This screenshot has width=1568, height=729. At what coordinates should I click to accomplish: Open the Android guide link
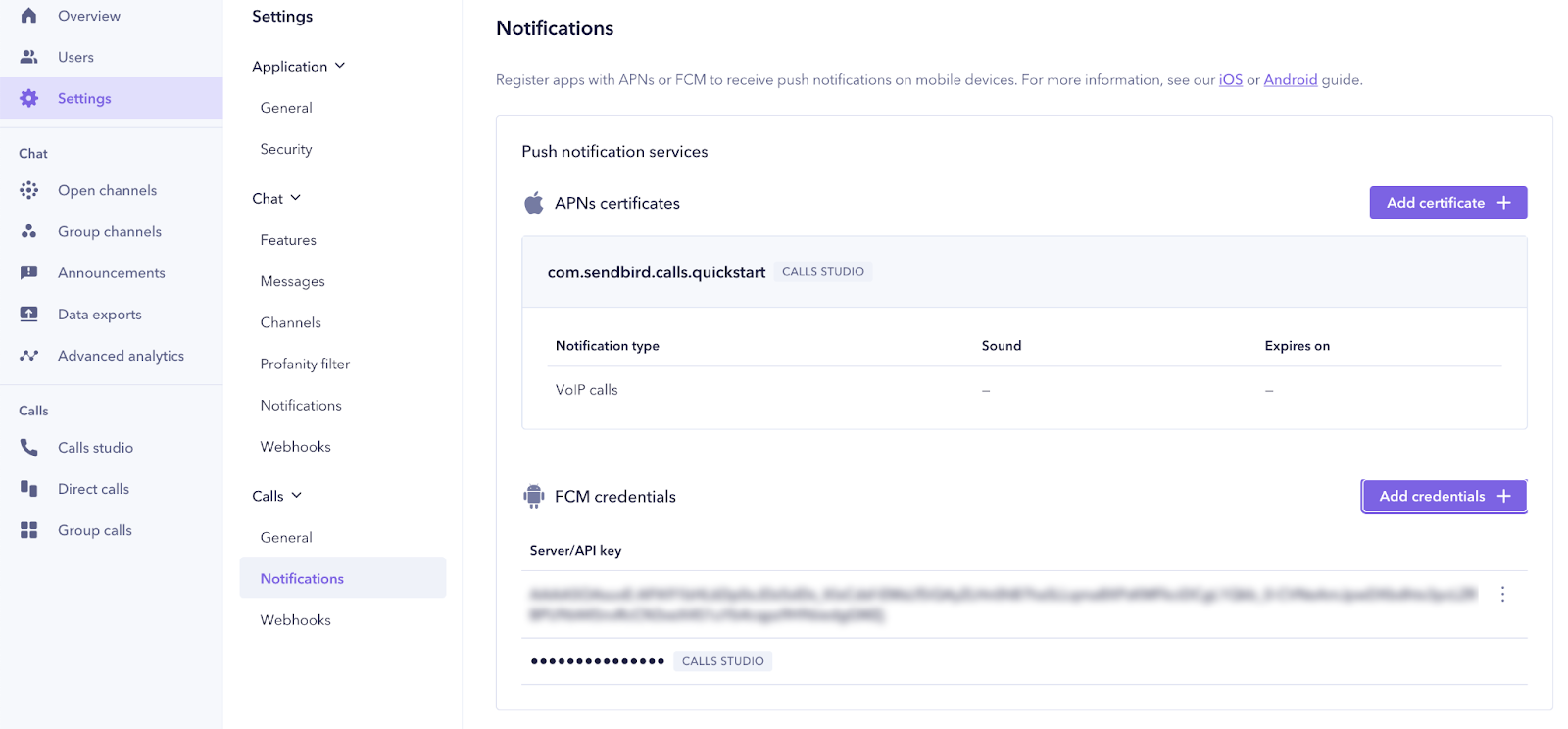click(x=1291, y=80)
